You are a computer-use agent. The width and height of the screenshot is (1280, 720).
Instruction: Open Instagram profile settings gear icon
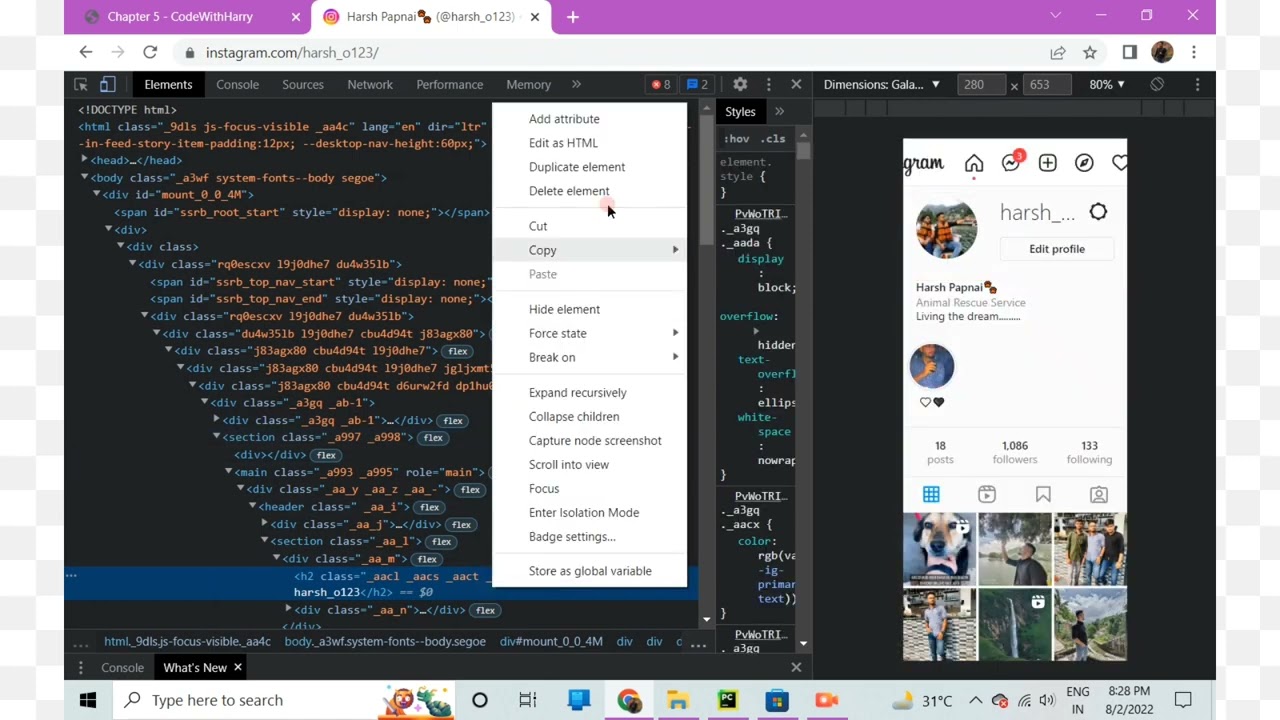pos(1098,212)
